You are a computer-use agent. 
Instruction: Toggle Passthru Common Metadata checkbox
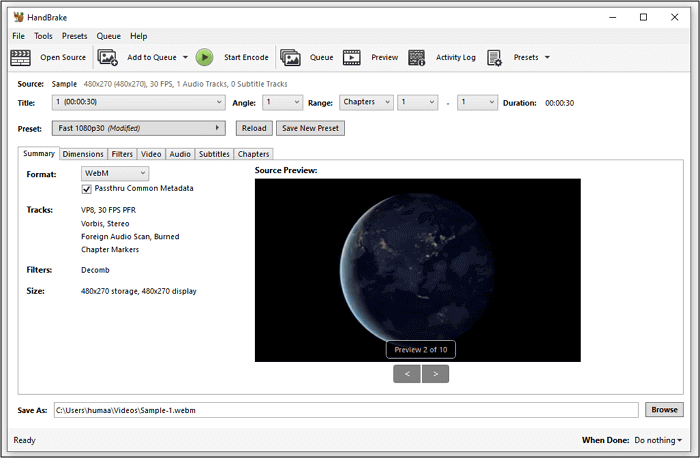tap(87, 188)
